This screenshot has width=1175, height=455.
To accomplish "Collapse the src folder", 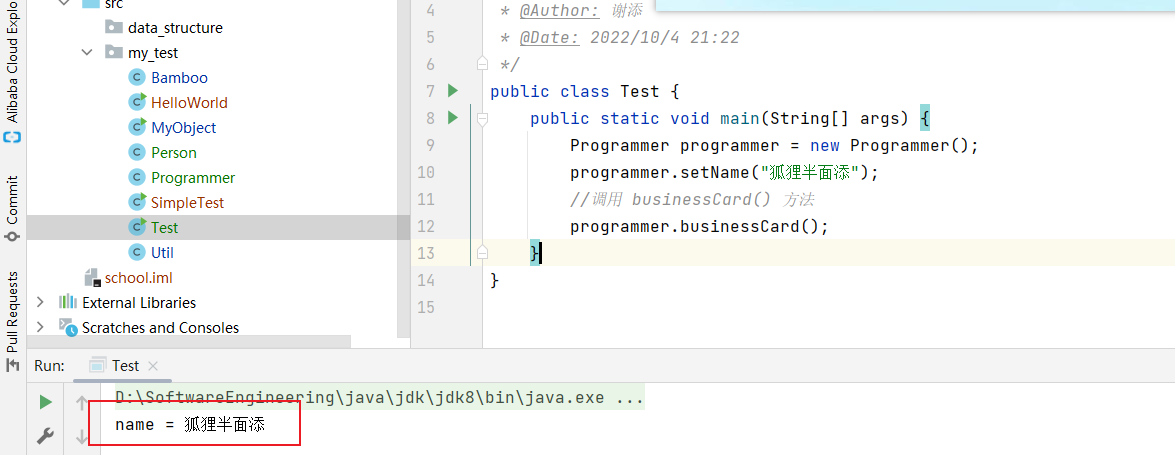I will (x=64, y=4).
